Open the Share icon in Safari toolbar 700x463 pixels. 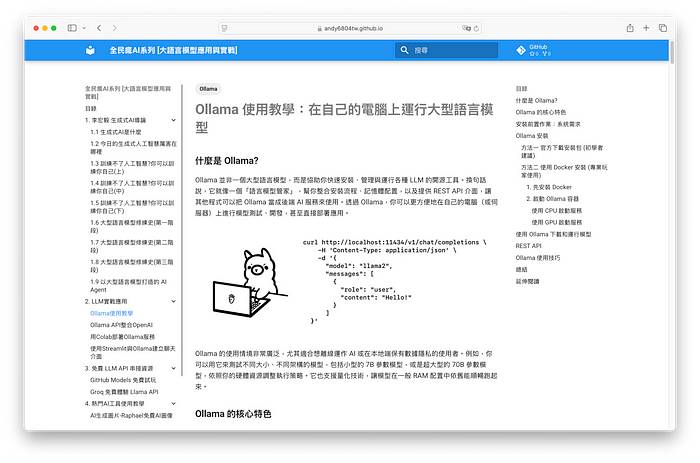[x=630, y=28]
